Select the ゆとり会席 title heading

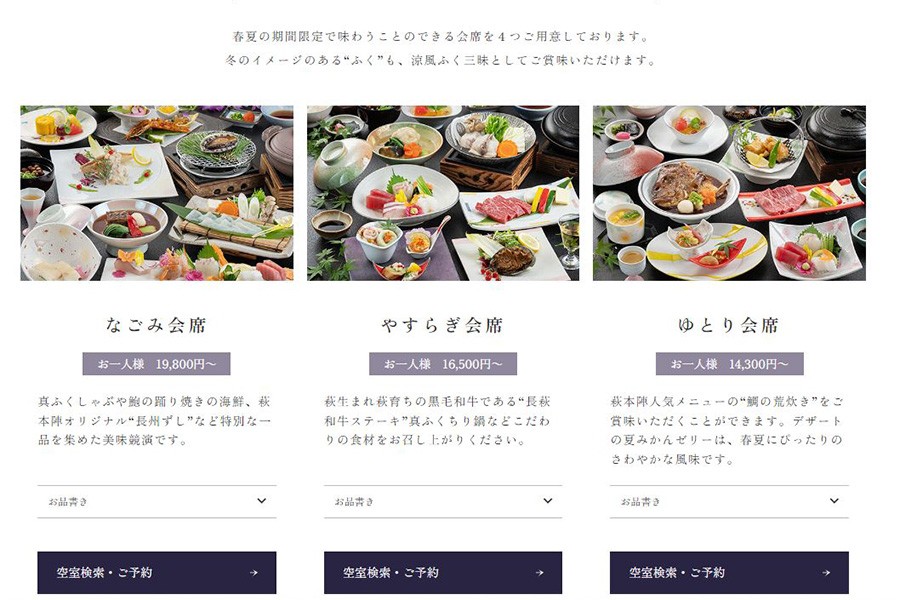click(729, 325)
